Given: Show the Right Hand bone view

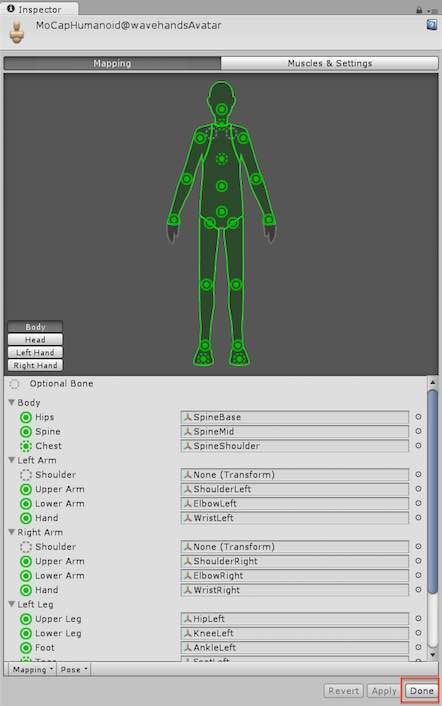Looking at the screenshot, I should [x=35, y=365].
